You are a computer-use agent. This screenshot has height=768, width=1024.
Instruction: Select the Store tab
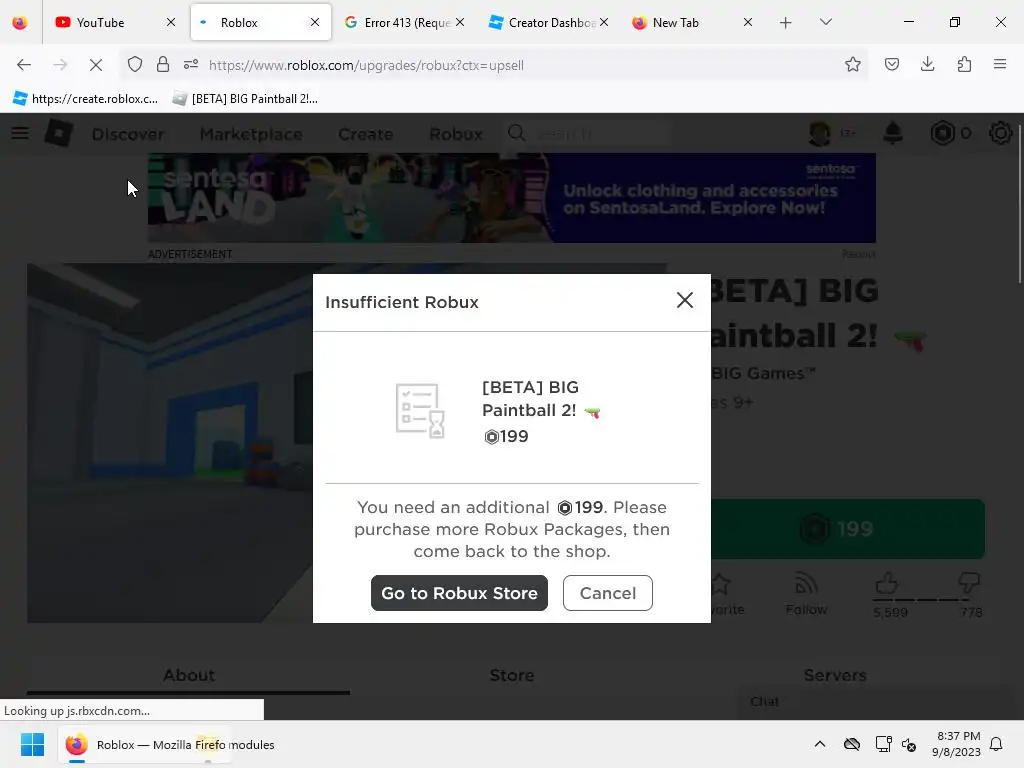(x=512, y=675)
